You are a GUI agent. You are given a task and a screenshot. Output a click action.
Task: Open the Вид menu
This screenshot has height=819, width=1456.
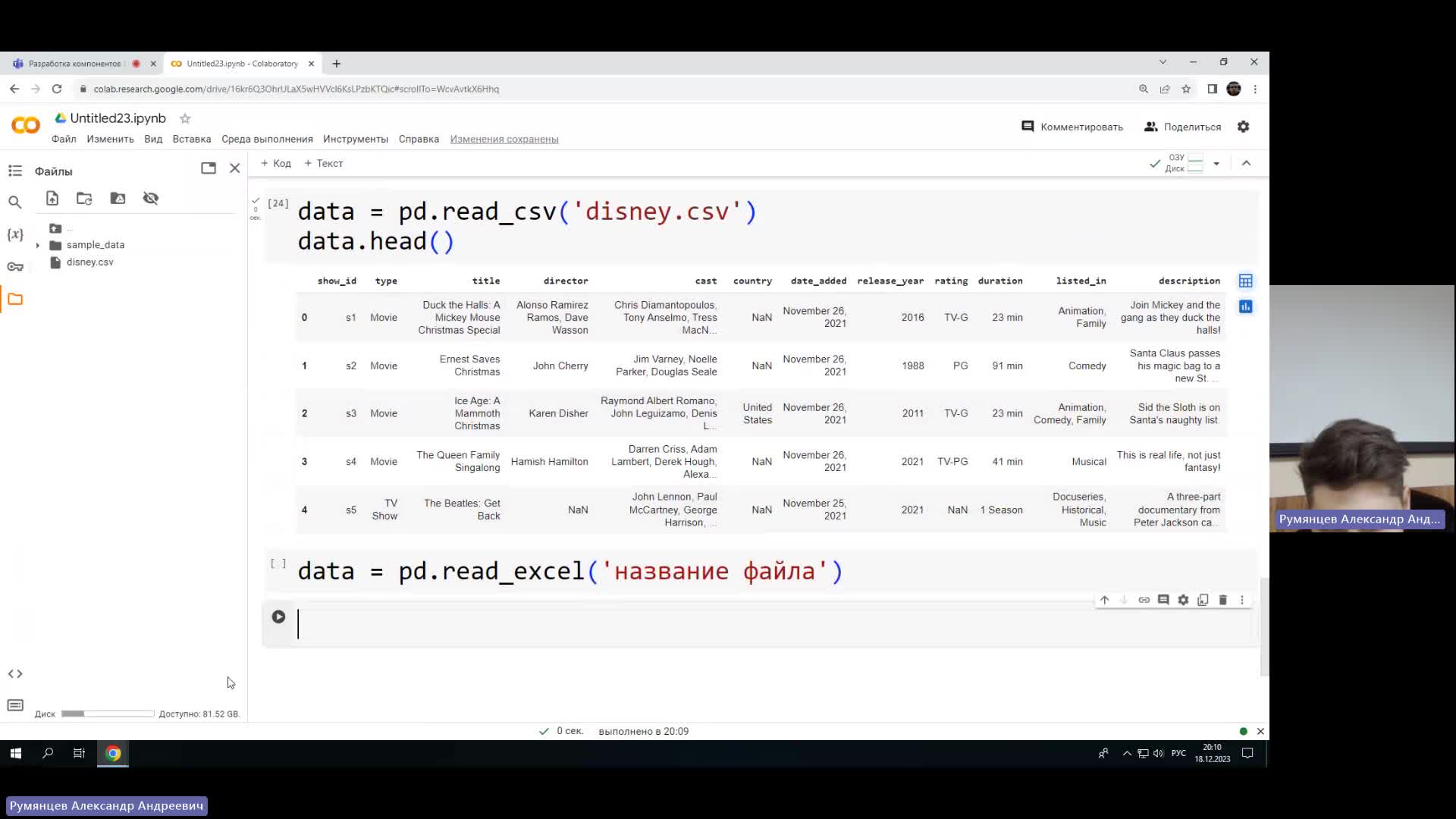(153, 140)
